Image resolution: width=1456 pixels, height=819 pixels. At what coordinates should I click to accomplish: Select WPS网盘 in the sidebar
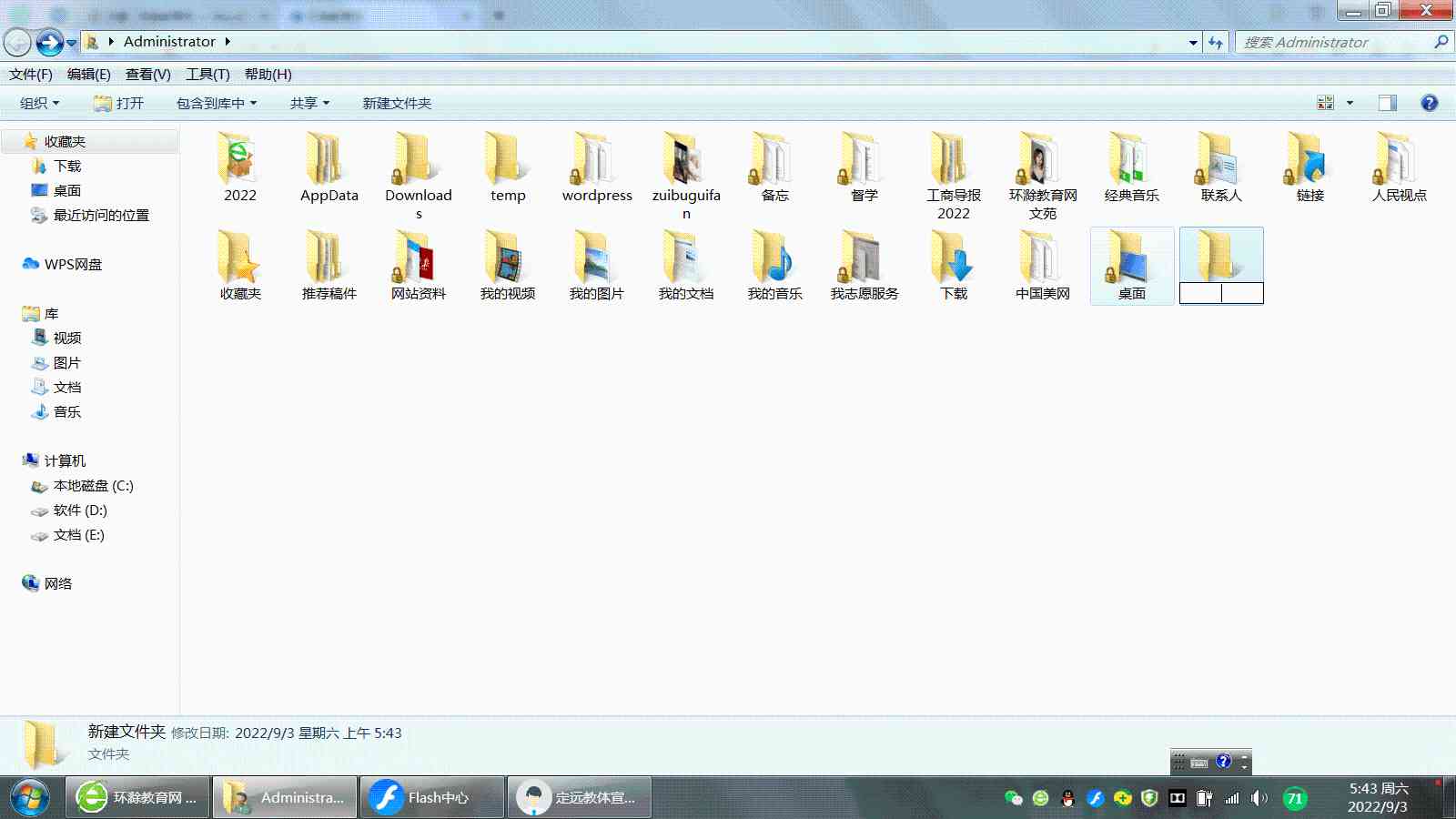click(x=73, y=264)
